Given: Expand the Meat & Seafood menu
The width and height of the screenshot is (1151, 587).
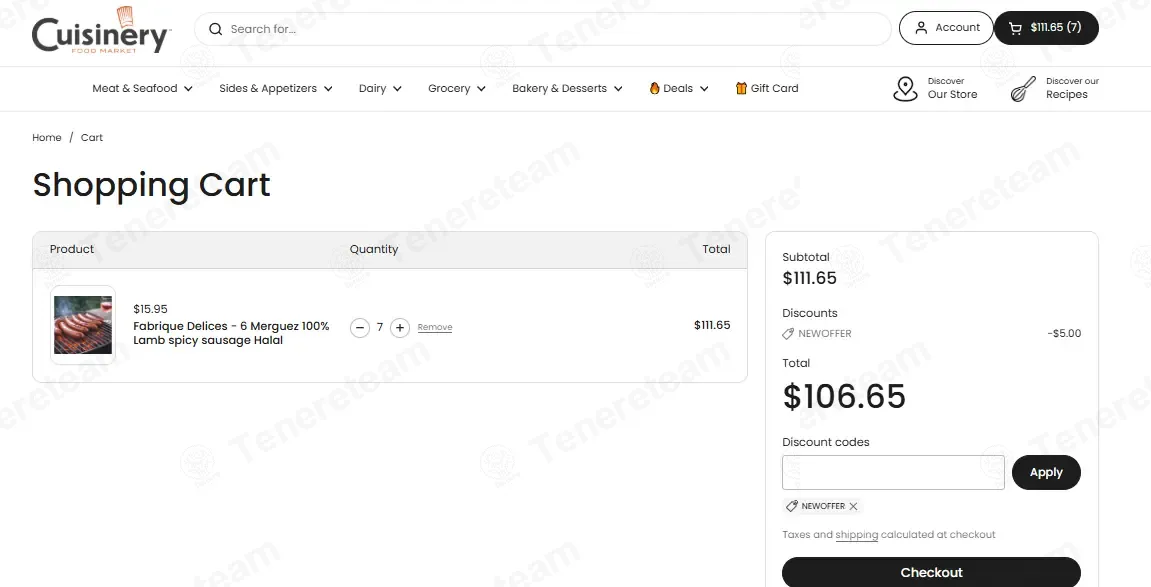Looking at the screenshot, I should 142,89.
